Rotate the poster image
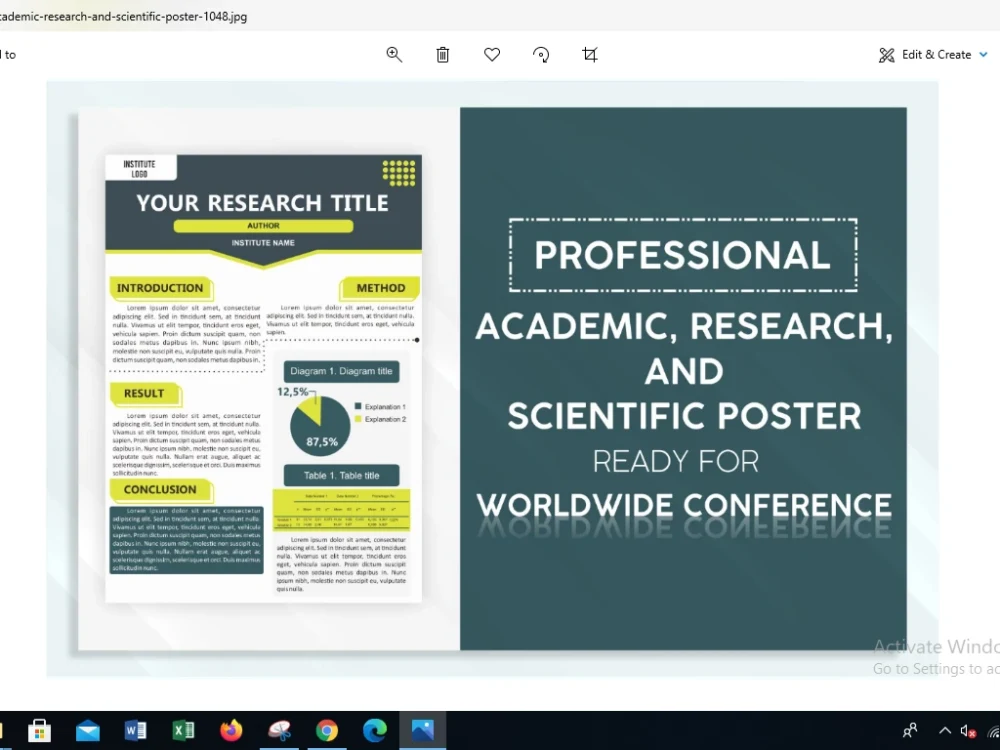The image size is (1000, 750). 541,55
